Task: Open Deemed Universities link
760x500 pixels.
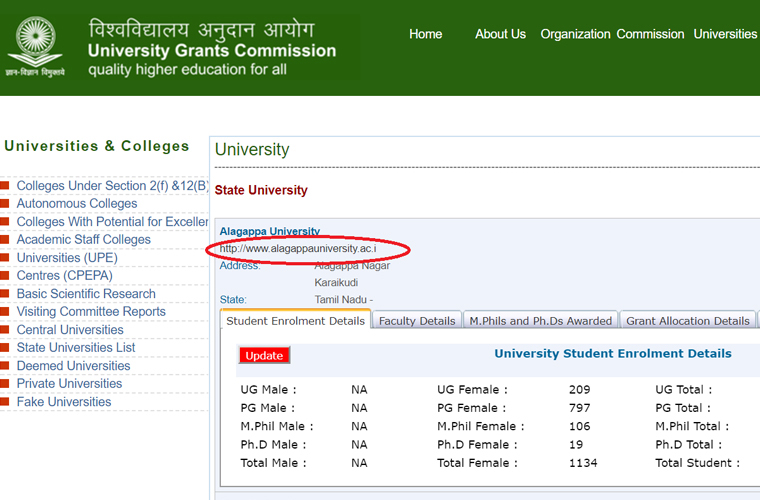Action: (x=74, y=366)
